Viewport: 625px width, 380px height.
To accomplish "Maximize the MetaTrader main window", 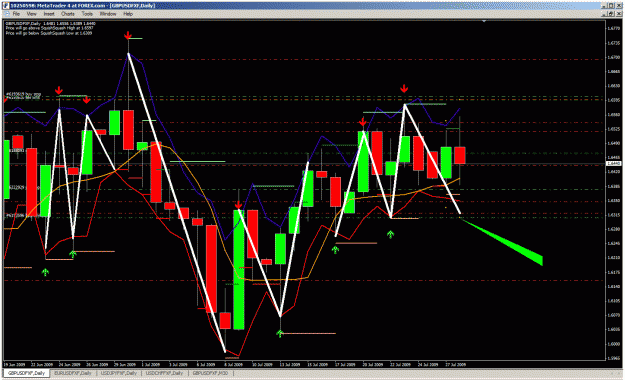I will pos(611,6).
